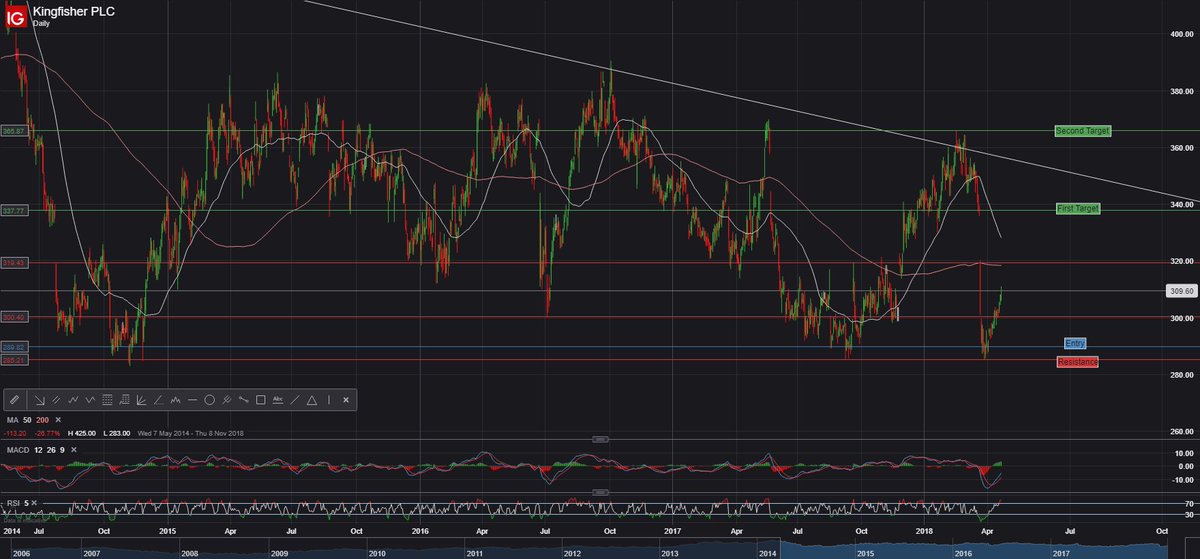Screen dimensions: 1200x559
Task: Click the 289.82 price level tag
Action: 14,347
